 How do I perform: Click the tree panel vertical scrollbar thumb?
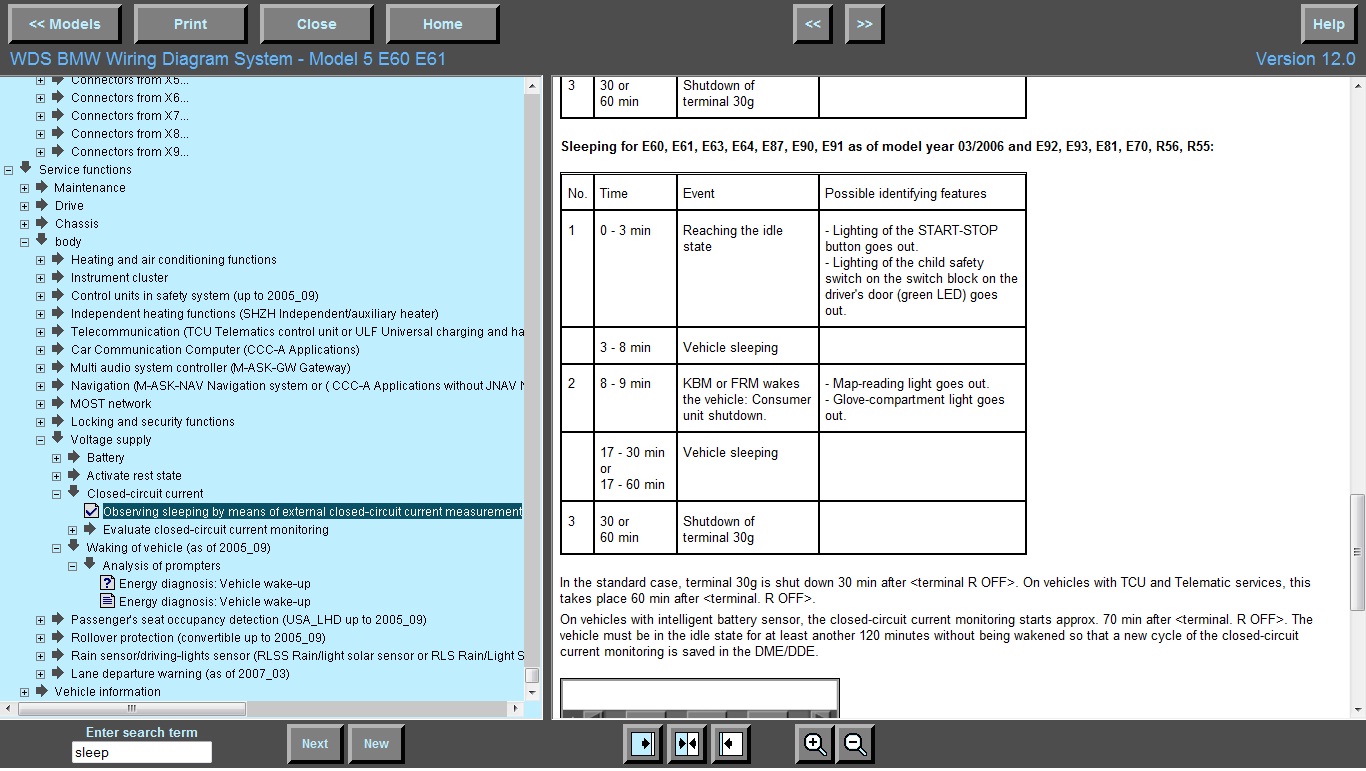tap(533, 675)
